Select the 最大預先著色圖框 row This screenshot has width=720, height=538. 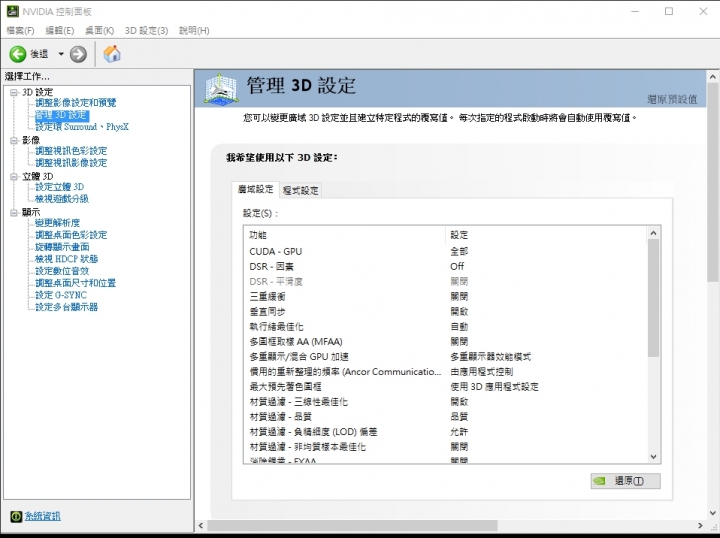pyautogui.click(x=445, y=387)
